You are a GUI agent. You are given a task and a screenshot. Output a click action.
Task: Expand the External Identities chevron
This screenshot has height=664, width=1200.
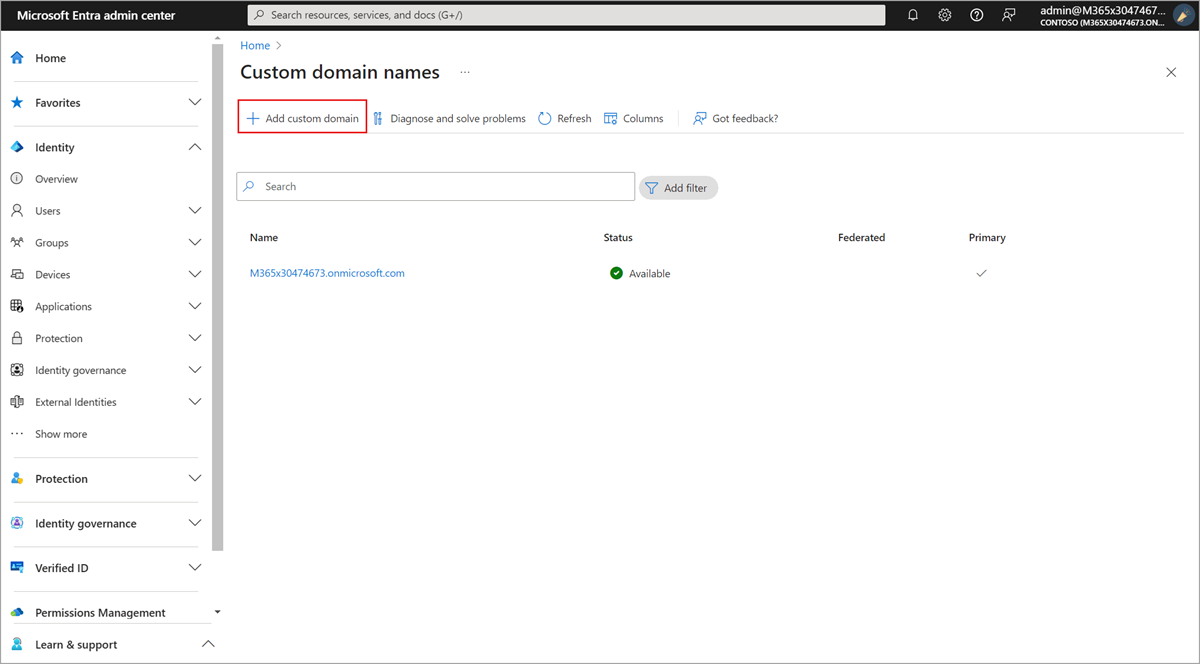click(195, 402)
